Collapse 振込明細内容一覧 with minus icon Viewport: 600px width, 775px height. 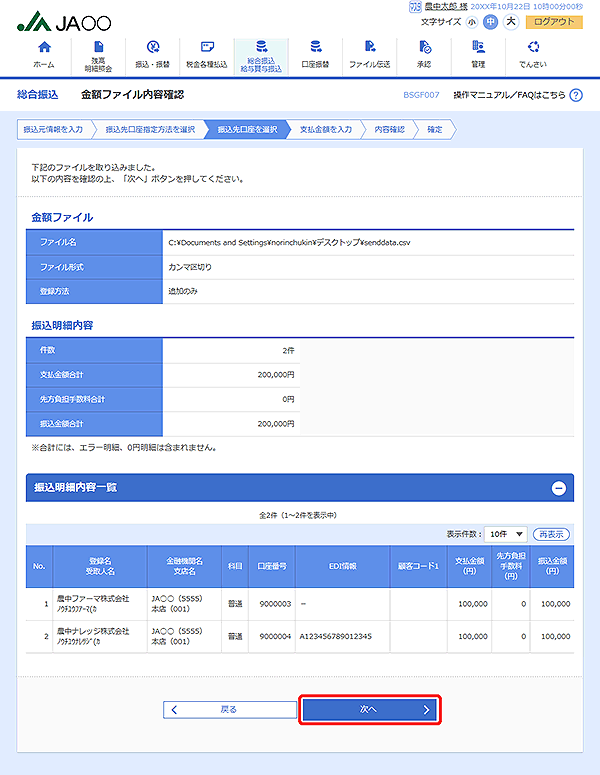(558, 488)
